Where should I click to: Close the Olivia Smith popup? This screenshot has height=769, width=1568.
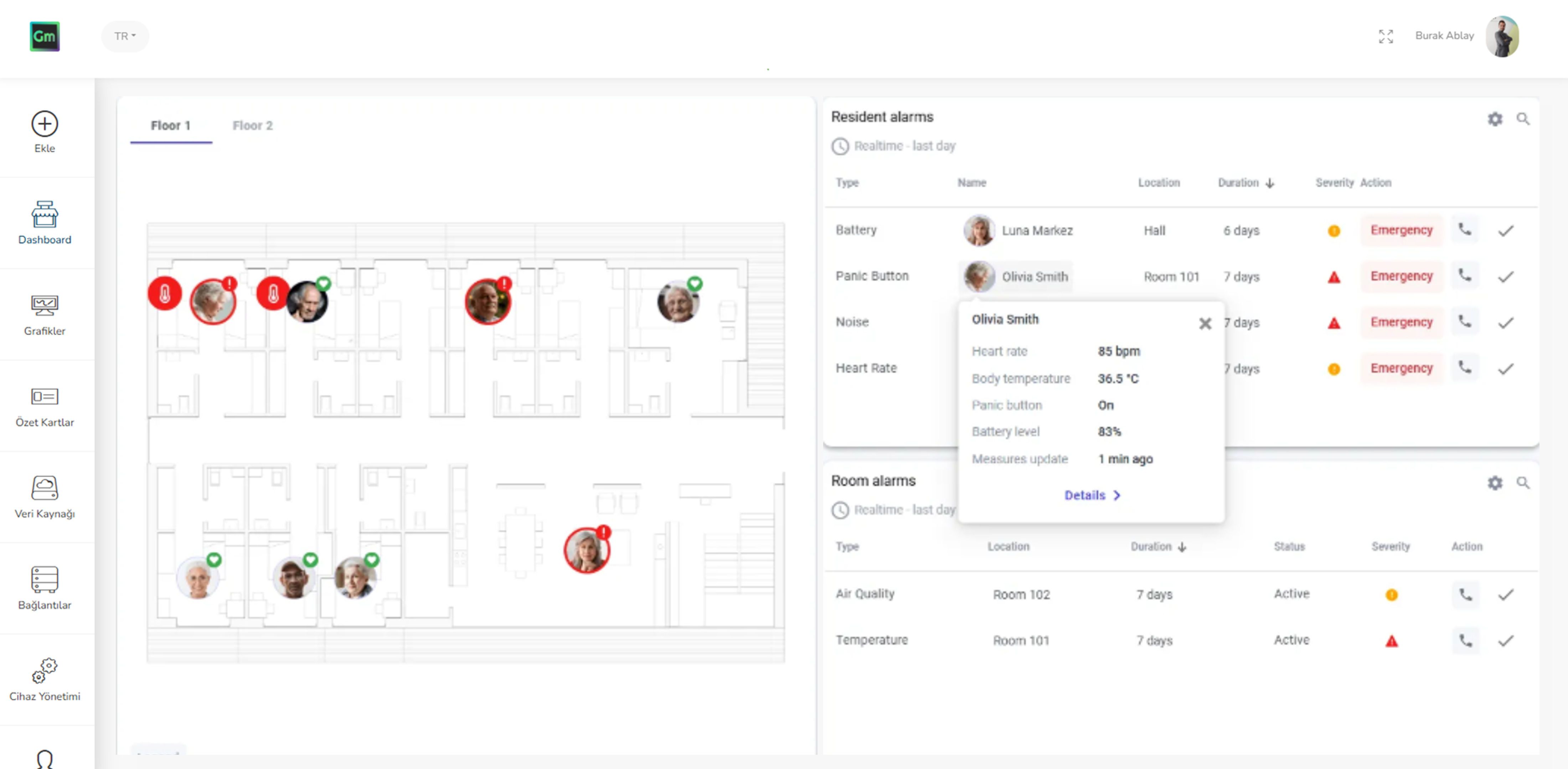(1205, 323)
